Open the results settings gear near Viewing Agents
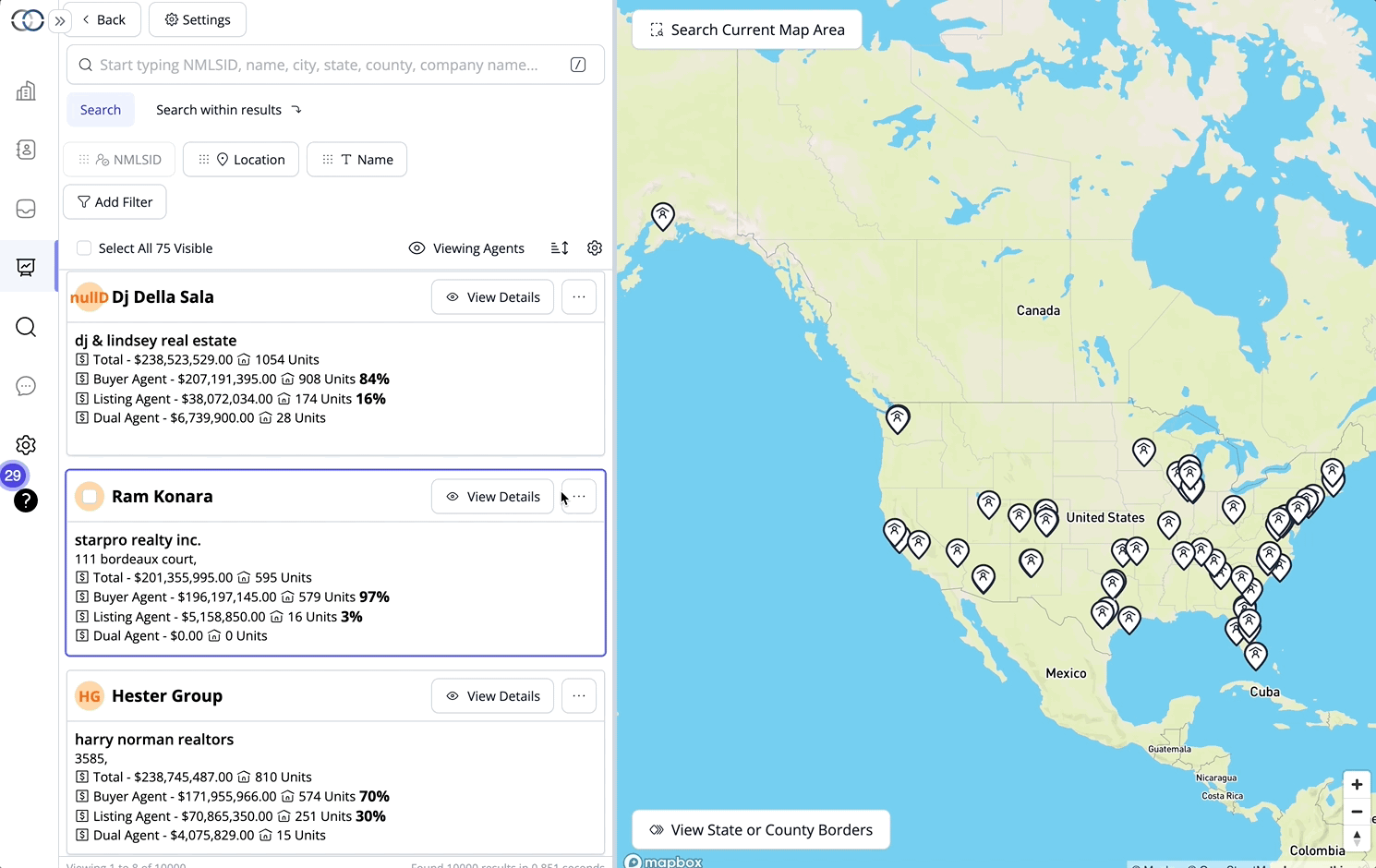This screenshot has width=1376, height=868. click(594, 247)
